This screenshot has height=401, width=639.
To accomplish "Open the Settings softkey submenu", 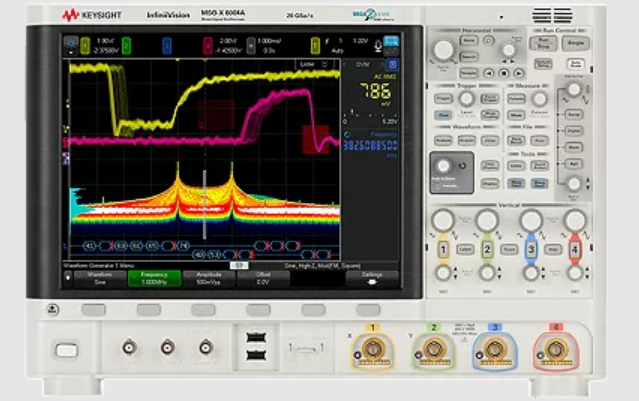I will point(372,278).
